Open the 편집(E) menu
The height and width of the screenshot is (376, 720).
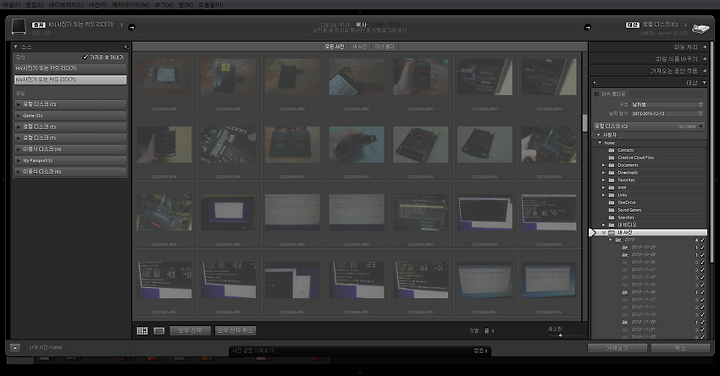point(34,5)
